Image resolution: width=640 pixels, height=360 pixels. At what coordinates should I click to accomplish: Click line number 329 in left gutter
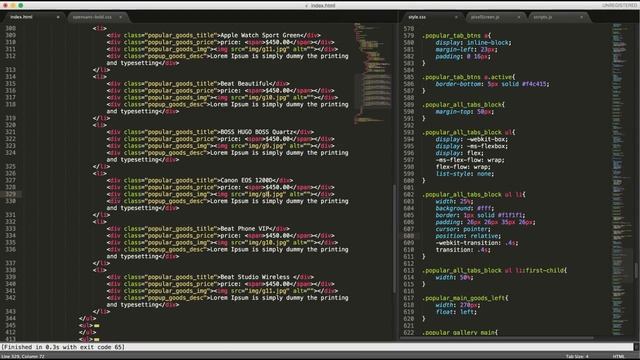coord(11,194)
